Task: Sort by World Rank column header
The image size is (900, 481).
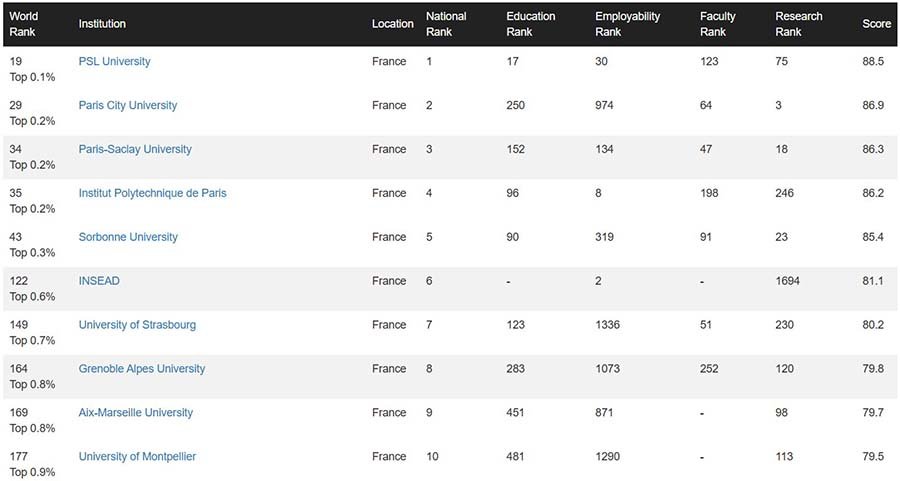Action: (x=23, y=24)
